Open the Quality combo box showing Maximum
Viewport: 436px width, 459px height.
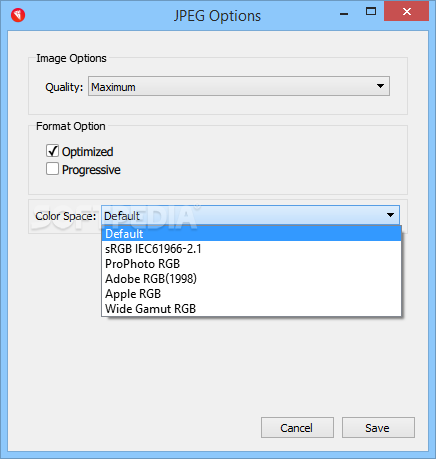[x=239, y=86]
